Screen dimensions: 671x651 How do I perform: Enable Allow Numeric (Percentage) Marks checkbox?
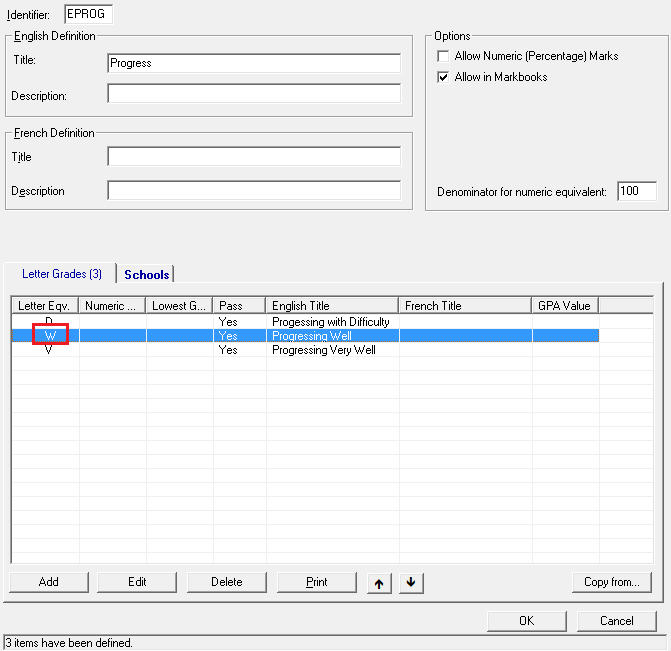443,57
